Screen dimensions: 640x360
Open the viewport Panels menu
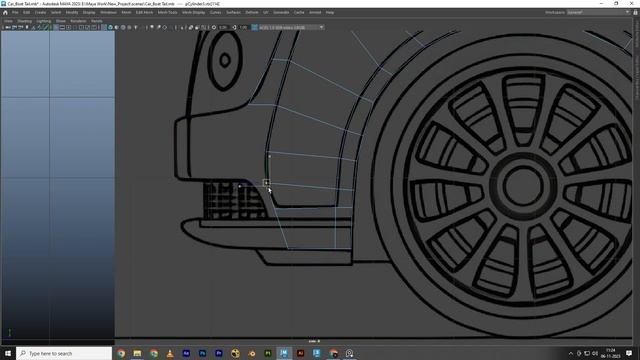pyautogui.click(x=97, y=21)
